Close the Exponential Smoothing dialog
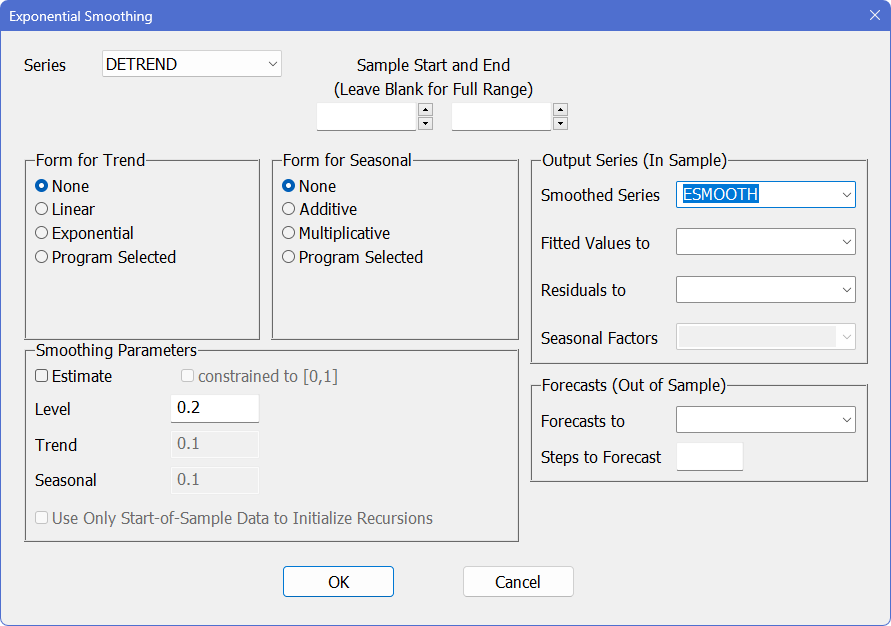Image resolution: width=891 pixels, height=626 pixels. click(x=874, y=17)
